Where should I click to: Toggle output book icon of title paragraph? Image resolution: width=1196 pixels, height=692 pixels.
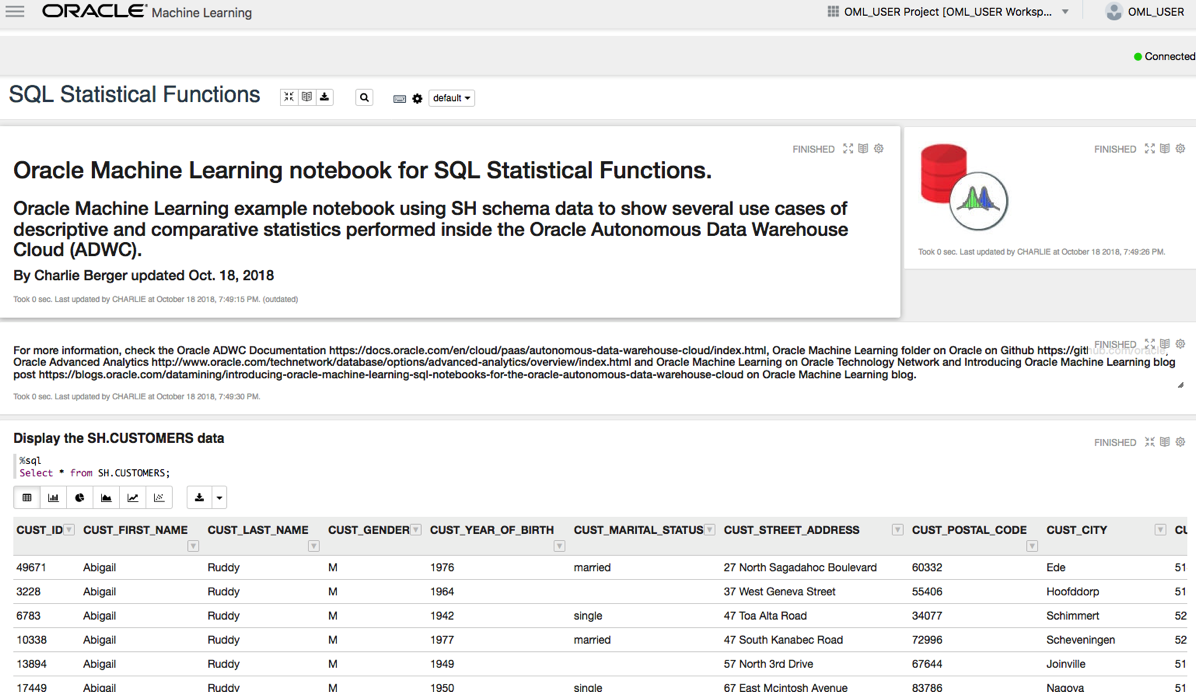pos(863,149)
